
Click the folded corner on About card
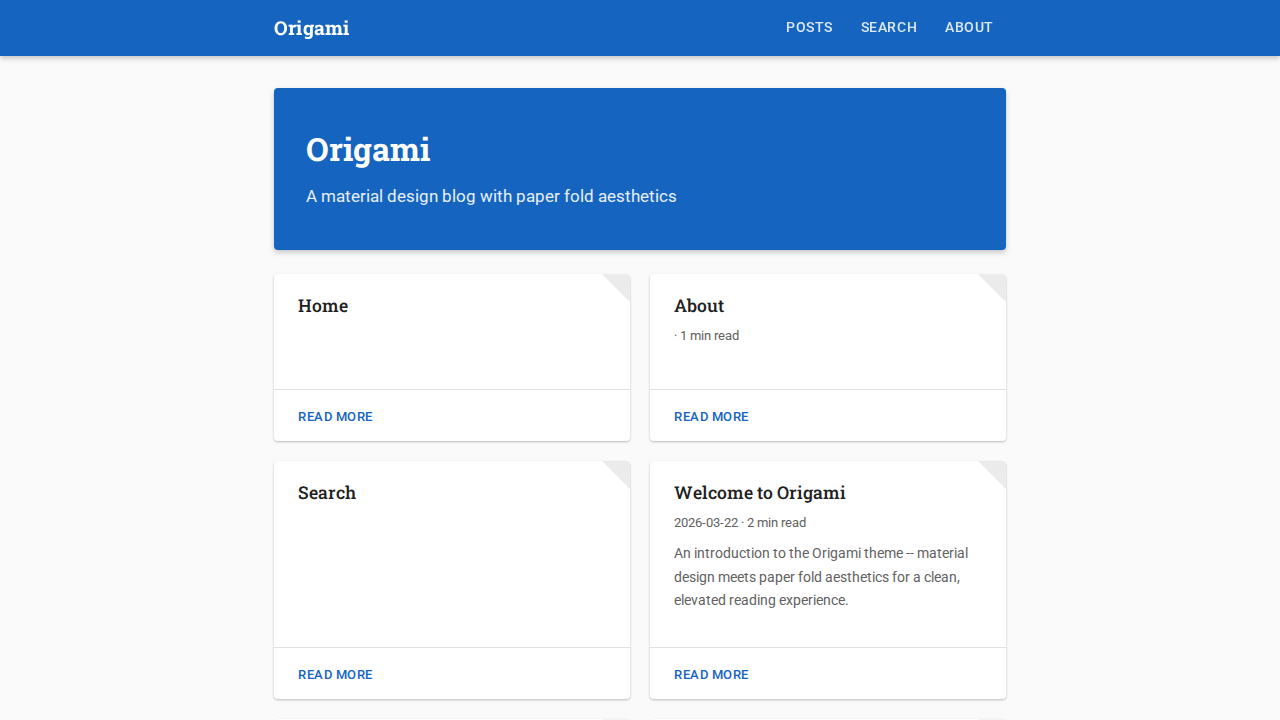996,284
